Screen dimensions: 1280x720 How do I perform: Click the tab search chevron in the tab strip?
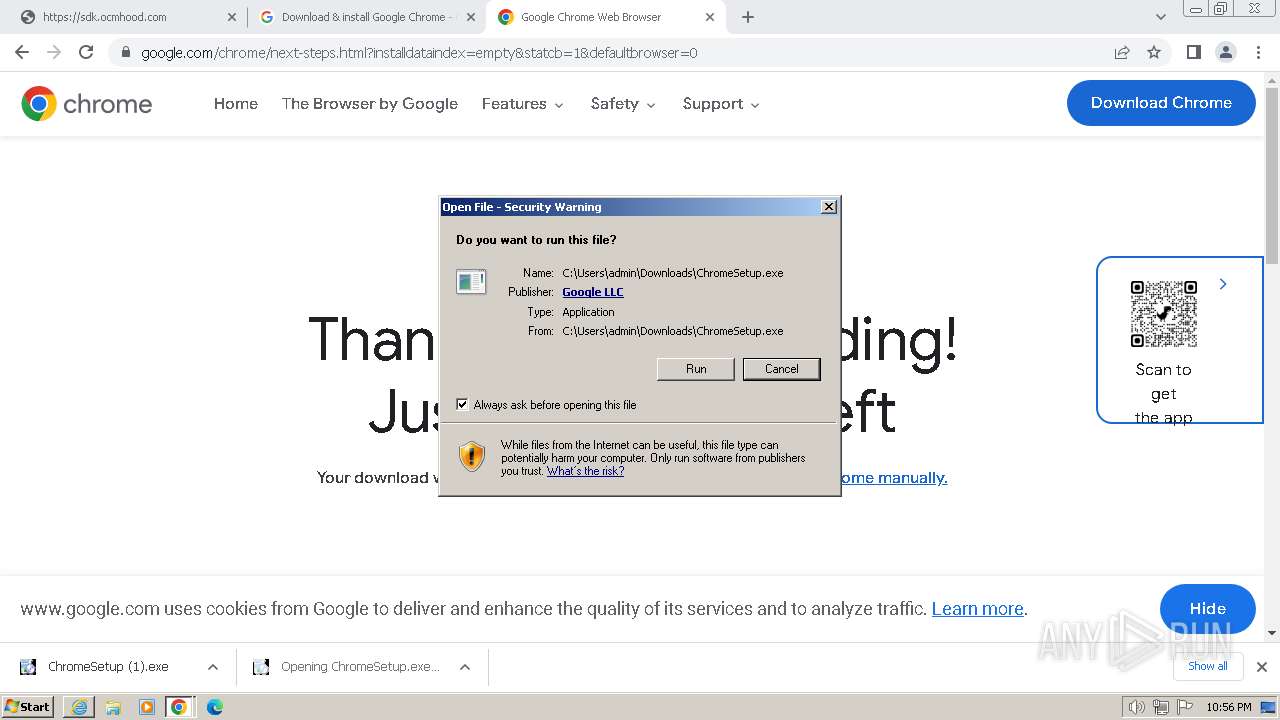(x=1161, y=17)
